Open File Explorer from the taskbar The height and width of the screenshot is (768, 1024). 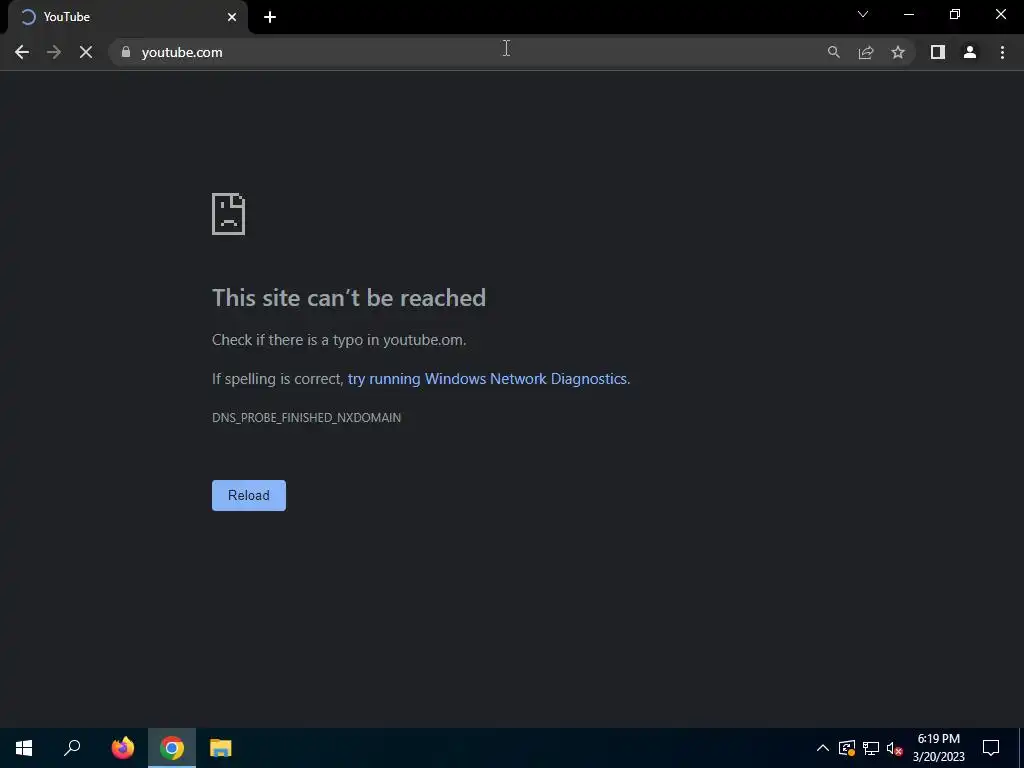pyautogui.click(x=221, y=748)
